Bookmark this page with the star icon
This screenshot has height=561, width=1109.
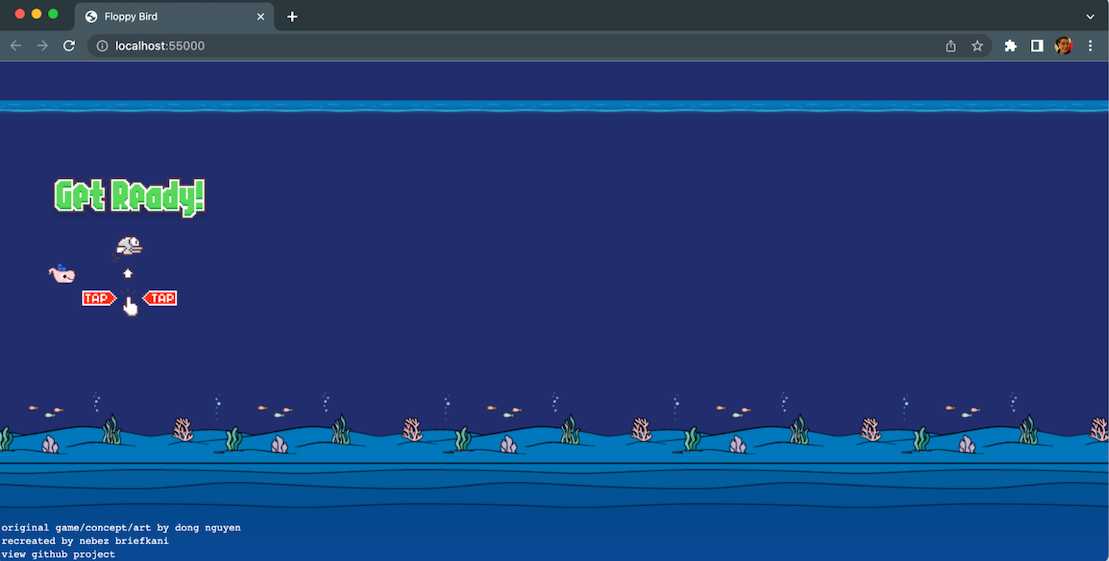[x=977, y=46]
